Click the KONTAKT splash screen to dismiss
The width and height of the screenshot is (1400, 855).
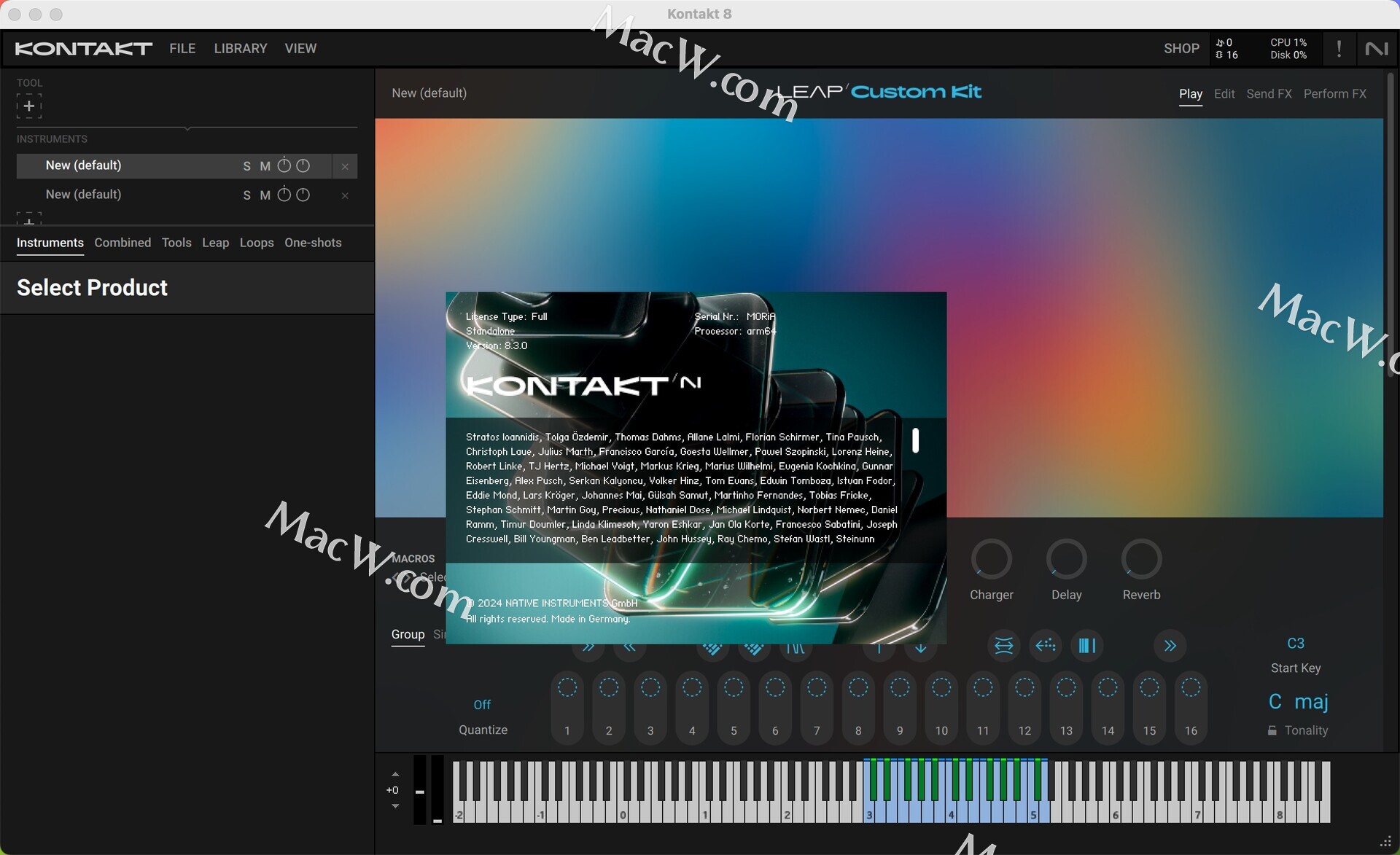(696, 468)
